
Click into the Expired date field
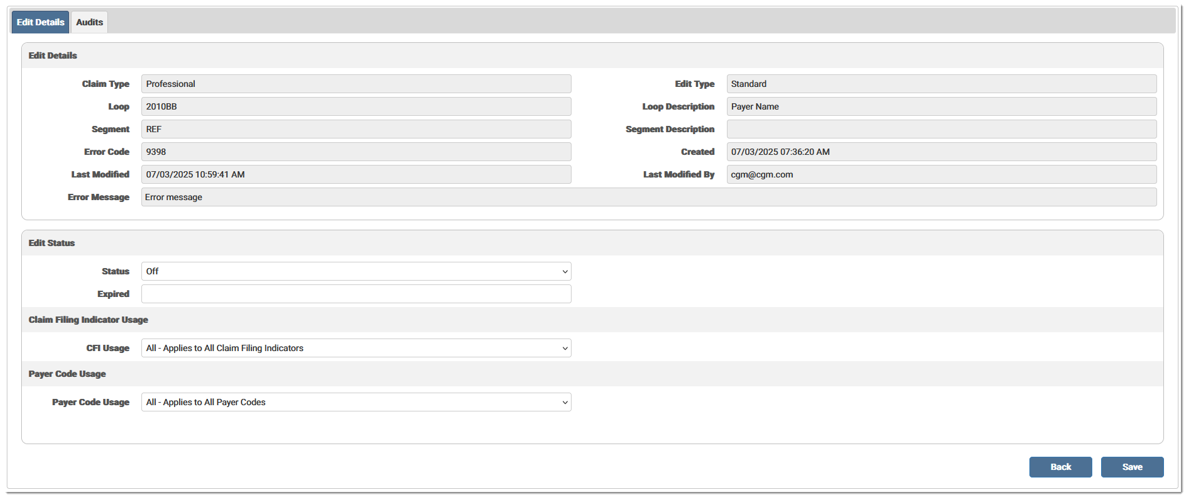point(356,294)
